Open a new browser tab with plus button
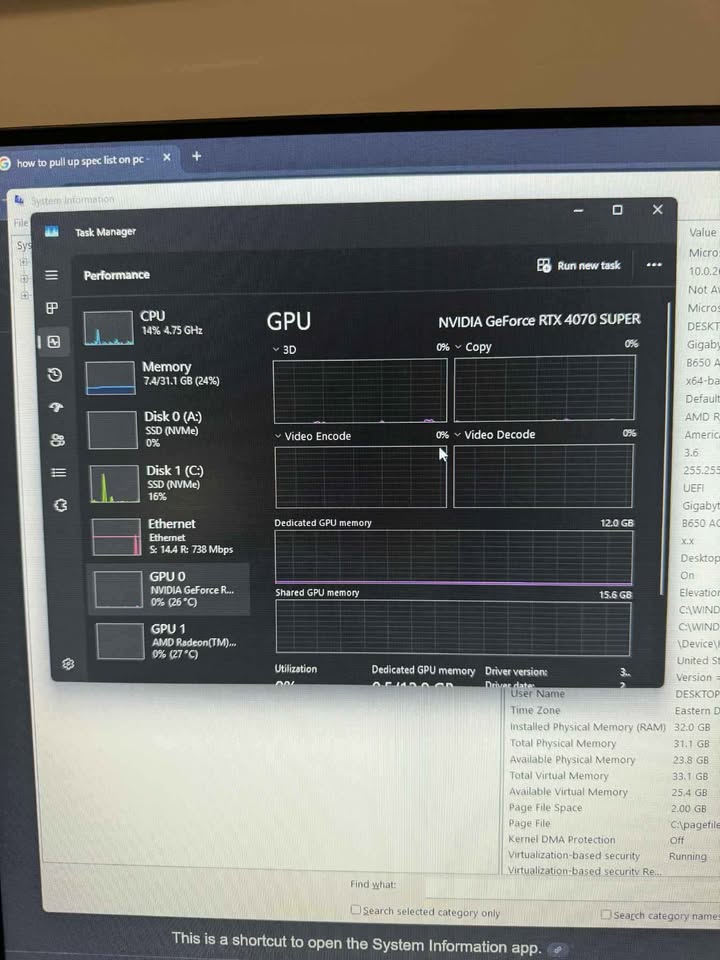 coord(197,156)
